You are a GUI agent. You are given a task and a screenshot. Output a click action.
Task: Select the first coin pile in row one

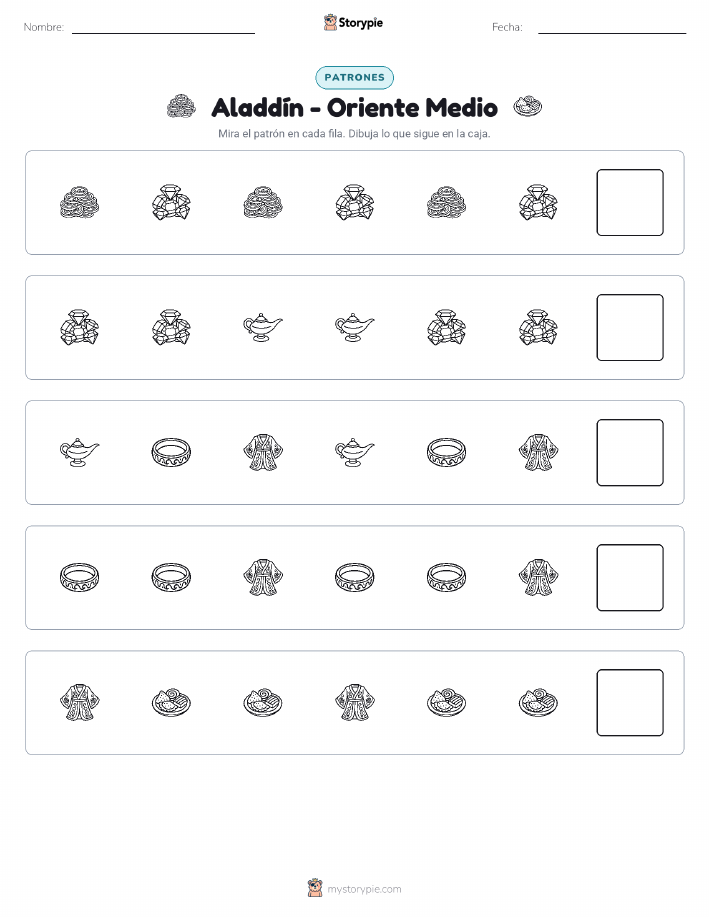pos(80,203)
